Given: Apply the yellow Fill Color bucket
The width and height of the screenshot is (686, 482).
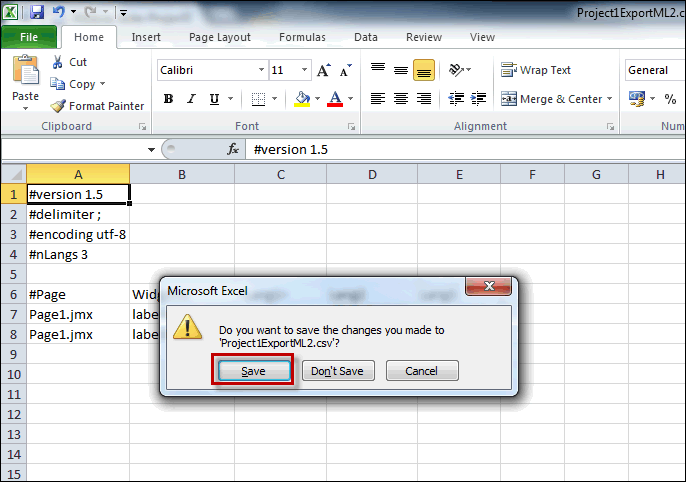Looking at the screenshot, I should pos(302,99).
